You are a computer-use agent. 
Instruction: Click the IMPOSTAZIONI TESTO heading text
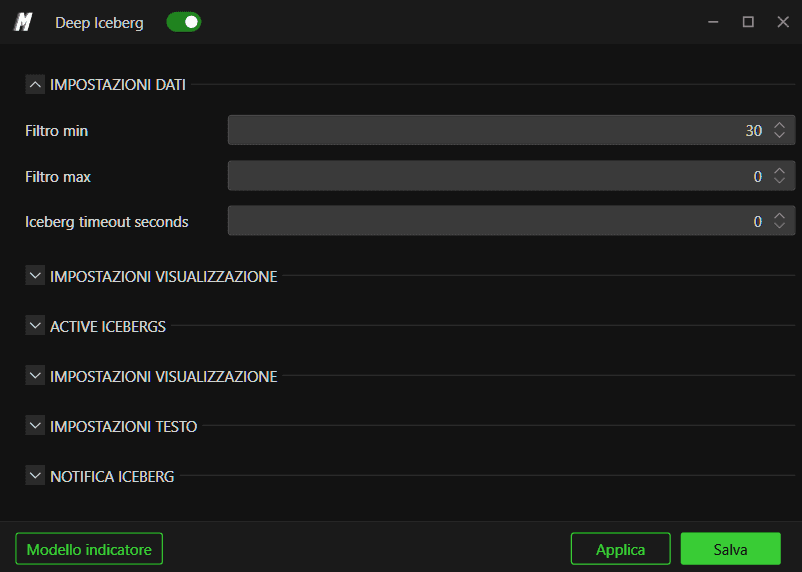(123, 426)
